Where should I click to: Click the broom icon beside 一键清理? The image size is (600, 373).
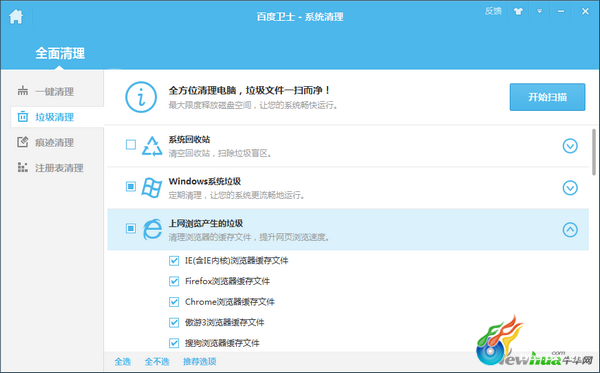pos(23,91)
